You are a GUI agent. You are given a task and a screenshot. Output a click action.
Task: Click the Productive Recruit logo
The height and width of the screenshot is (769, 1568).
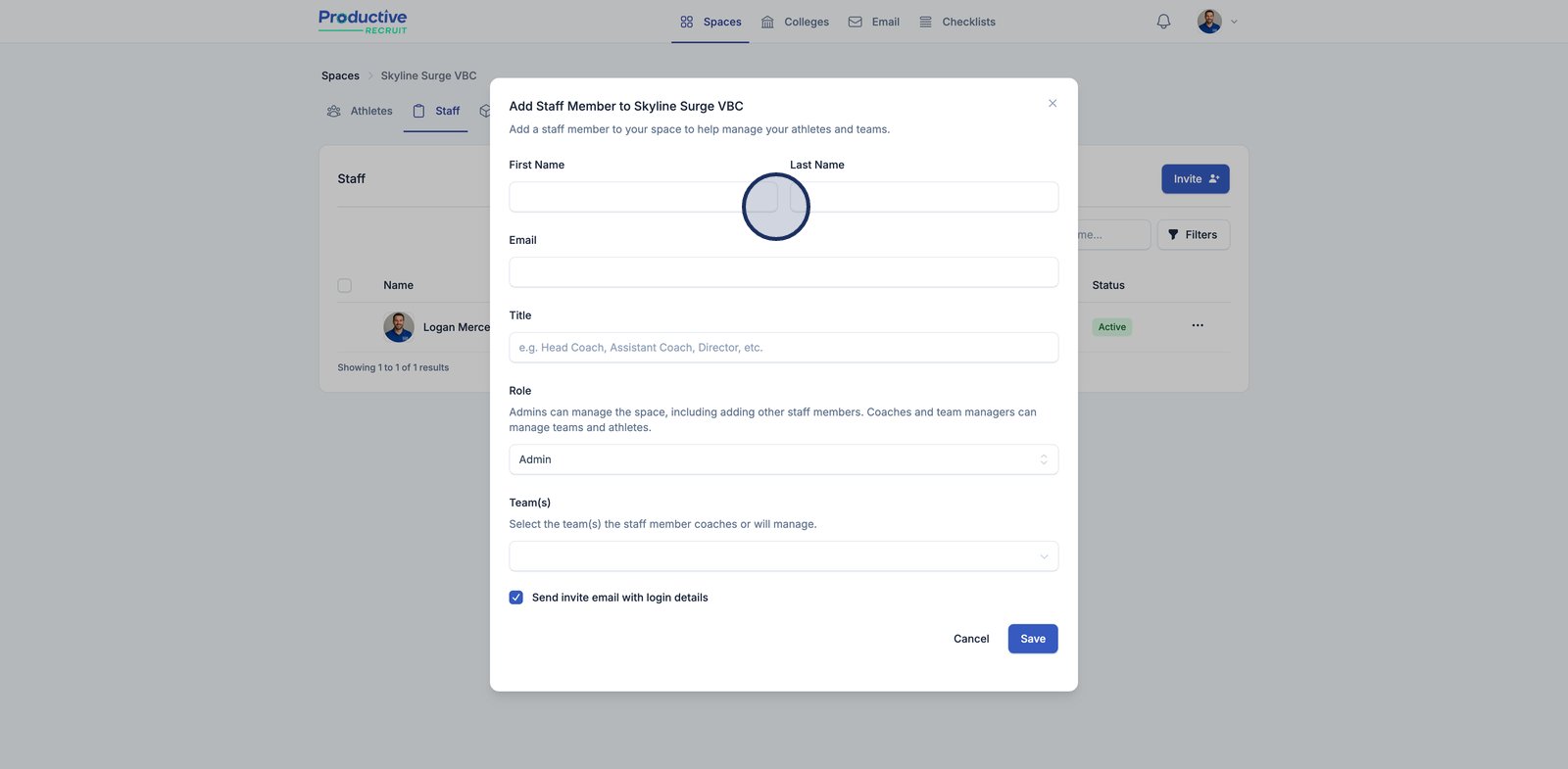(x=363, y=22)
